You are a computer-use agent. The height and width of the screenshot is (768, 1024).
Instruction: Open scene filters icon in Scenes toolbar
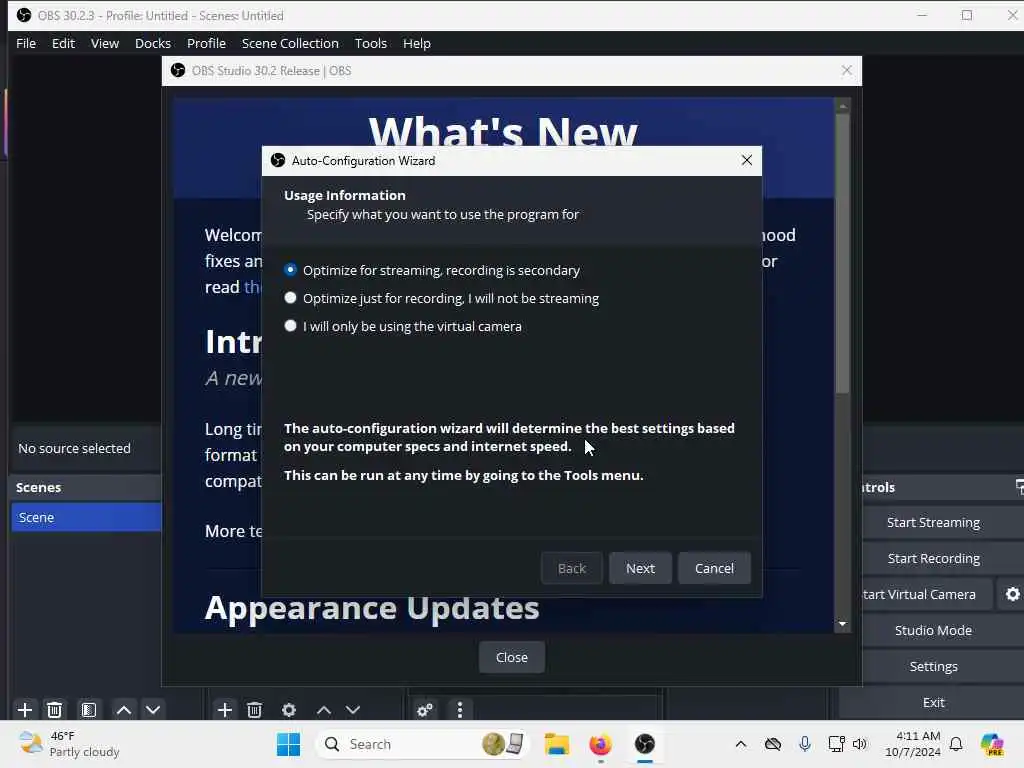[x=89, y=709]
